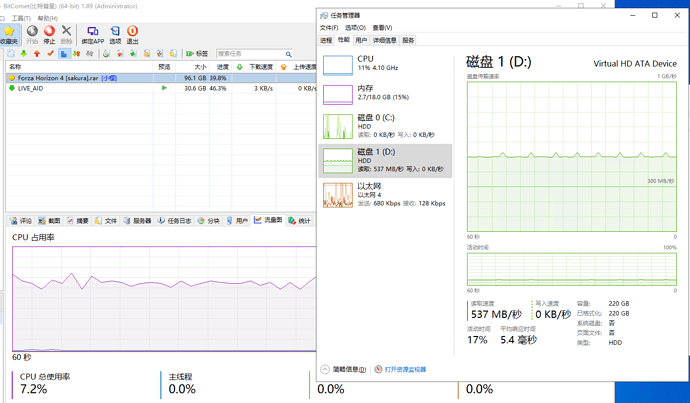This screenshot has height=403, width=690.
Task: Open the Favorites (收藏夹) star in BitComet
Action: click(8, 35)
